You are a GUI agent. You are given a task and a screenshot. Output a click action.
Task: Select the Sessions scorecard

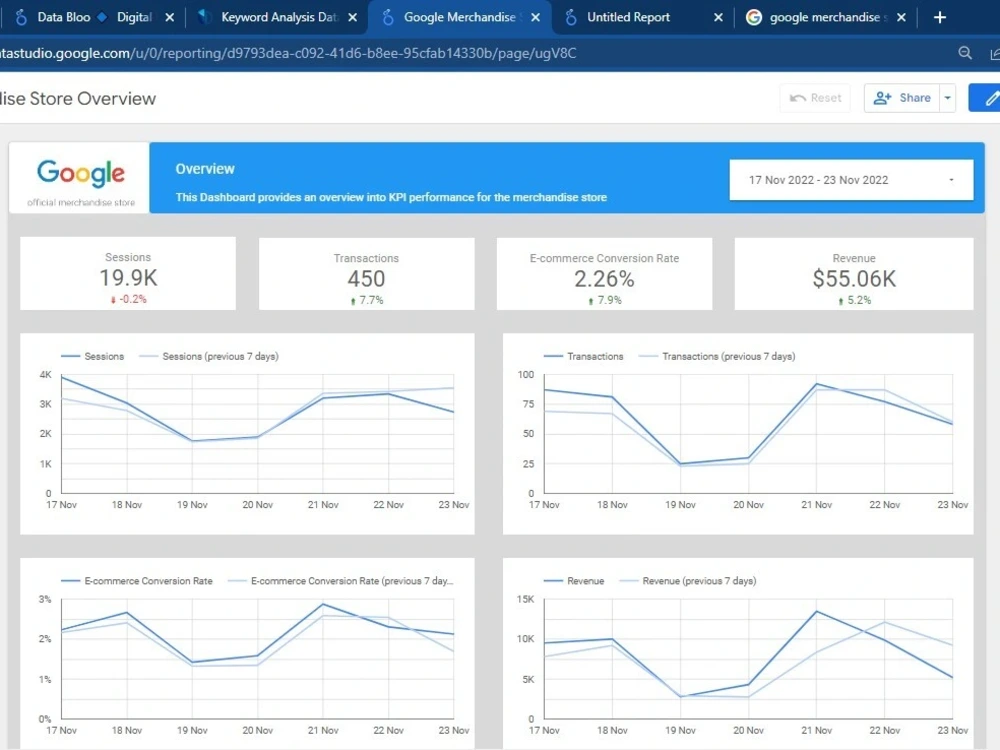click(x=128, y=274)
